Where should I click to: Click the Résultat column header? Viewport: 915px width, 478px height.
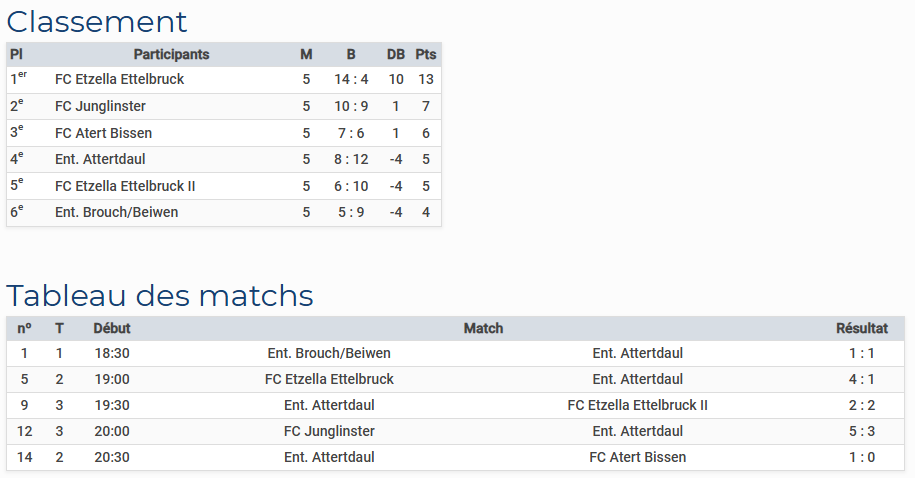pos(862,328)
